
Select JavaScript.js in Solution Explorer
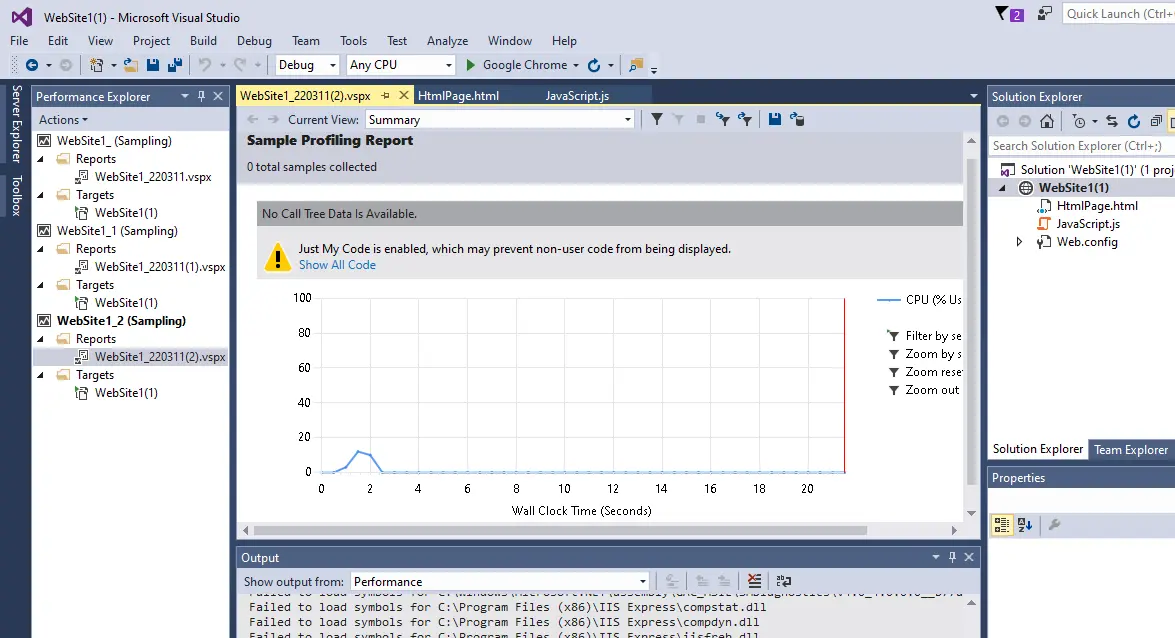point(1088,224)
